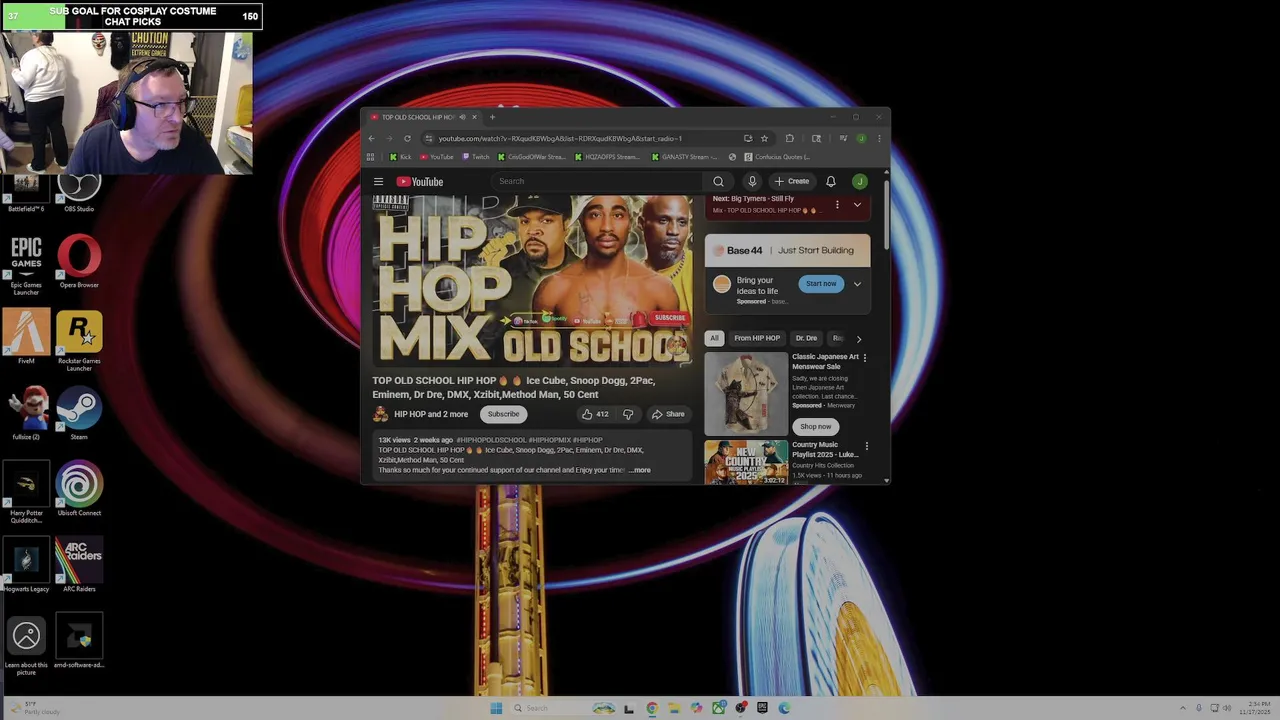
Task: Dislike the video with thumbs down
Action: tap(628, 414)
